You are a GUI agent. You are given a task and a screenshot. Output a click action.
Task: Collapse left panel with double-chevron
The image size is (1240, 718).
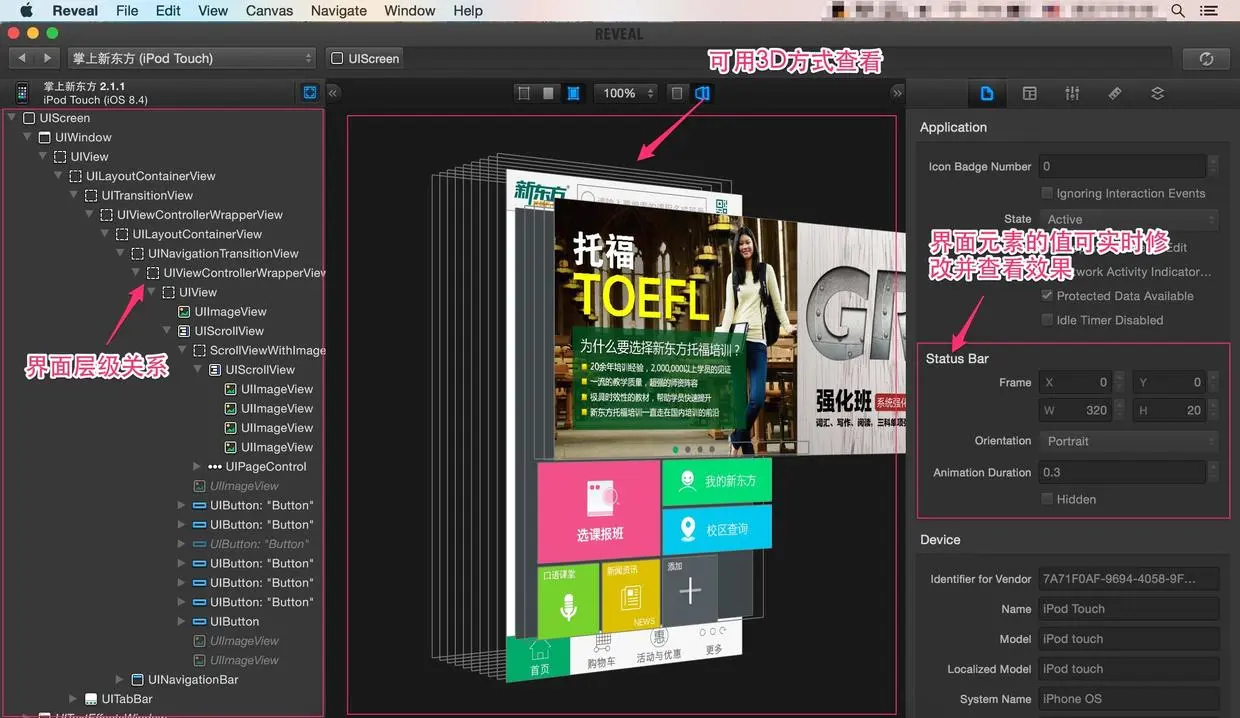[x=334, y=93]
